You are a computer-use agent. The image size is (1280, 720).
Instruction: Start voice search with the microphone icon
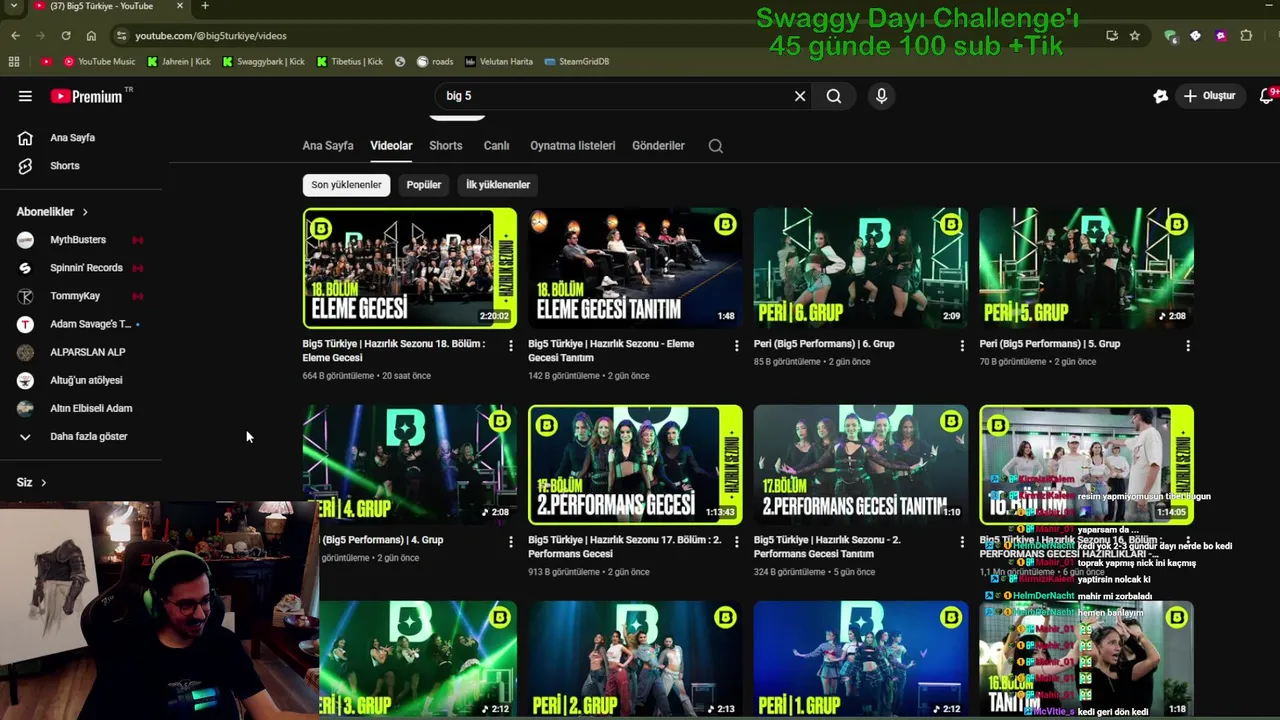(881, 96)
